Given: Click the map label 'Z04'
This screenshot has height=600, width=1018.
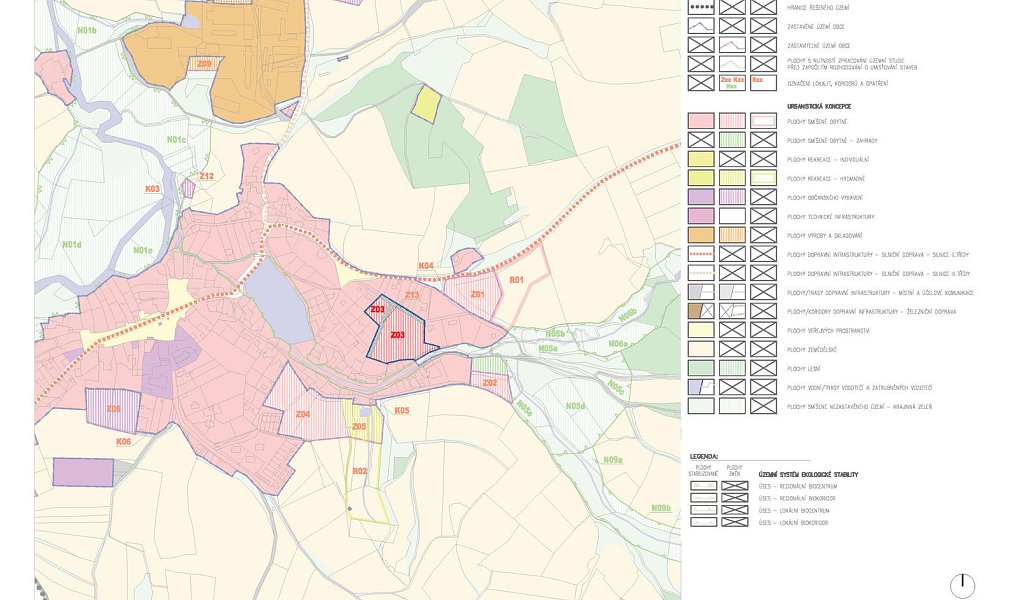Looking at the screenshot, I should pos(303,414).
